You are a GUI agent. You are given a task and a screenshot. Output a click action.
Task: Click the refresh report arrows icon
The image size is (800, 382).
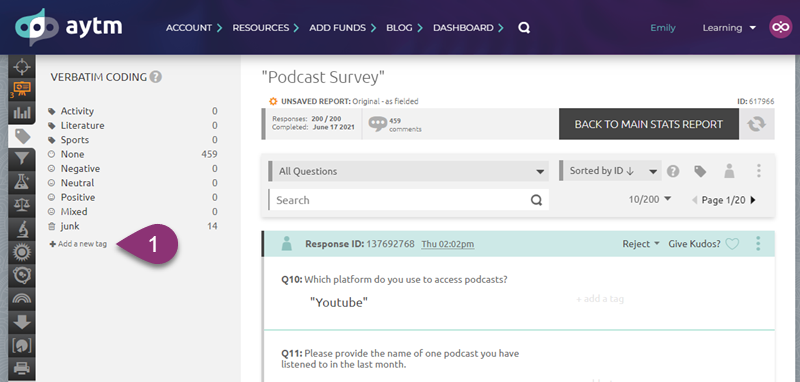(757, 124)
